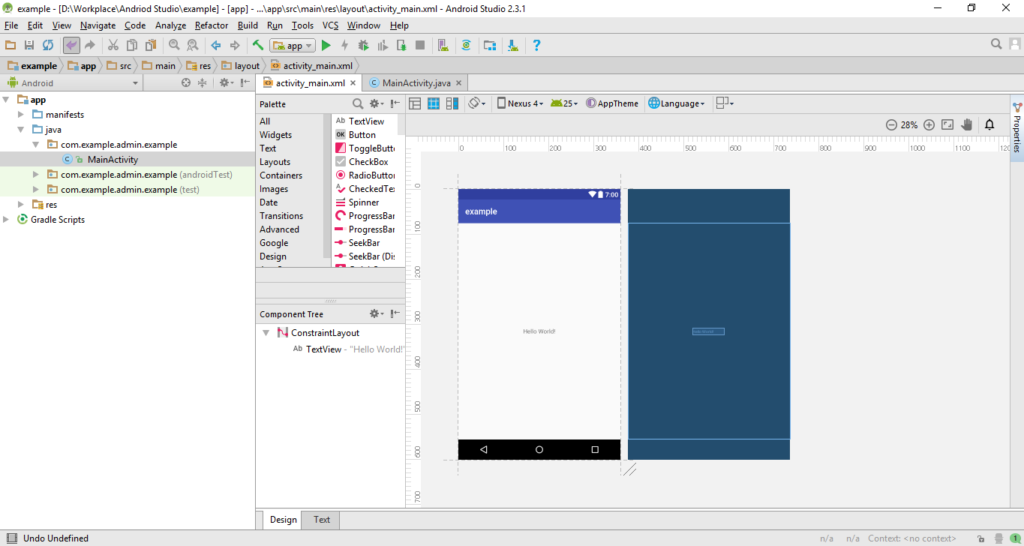Select MainActivity in project tree
This screenshot has width=1024, height=546.
[x=112, y=159]
